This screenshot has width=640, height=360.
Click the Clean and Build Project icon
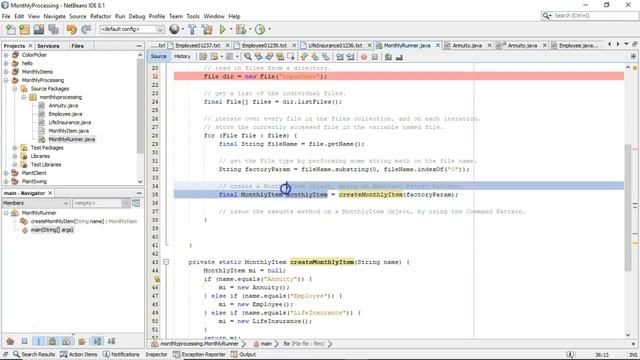pos(207,29)
